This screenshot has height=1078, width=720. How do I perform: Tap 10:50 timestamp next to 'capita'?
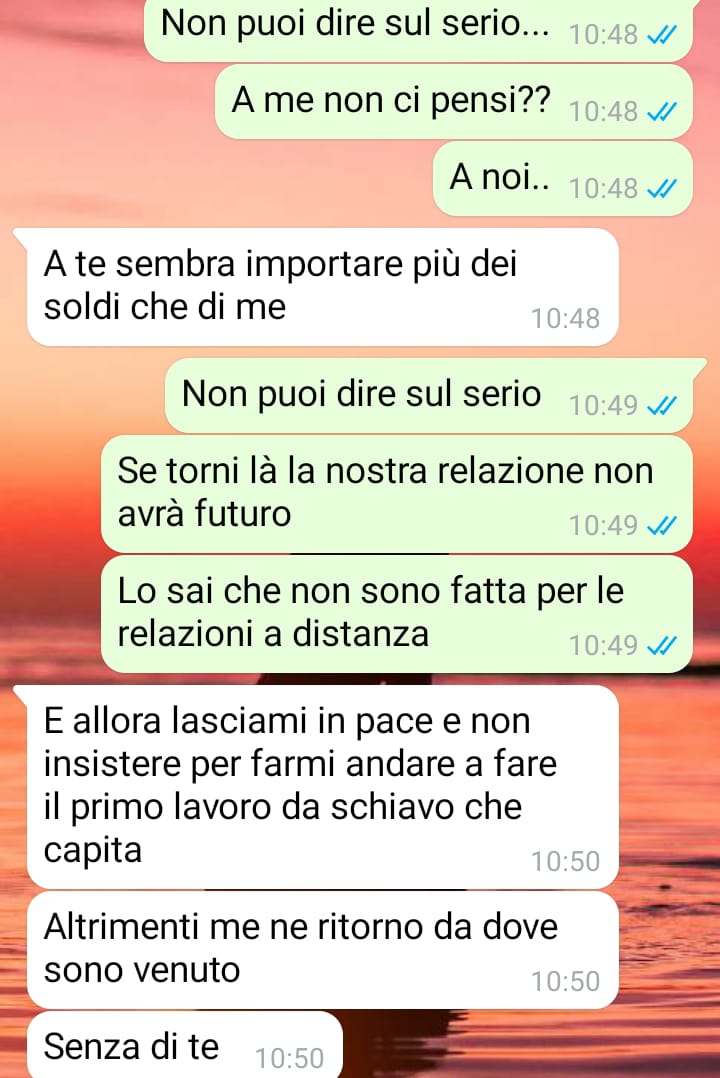coord(565,861)
